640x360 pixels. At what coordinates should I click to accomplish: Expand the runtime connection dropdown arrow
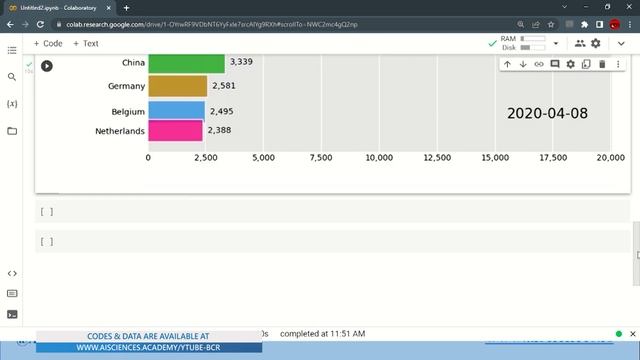click(x=556, y=43)
